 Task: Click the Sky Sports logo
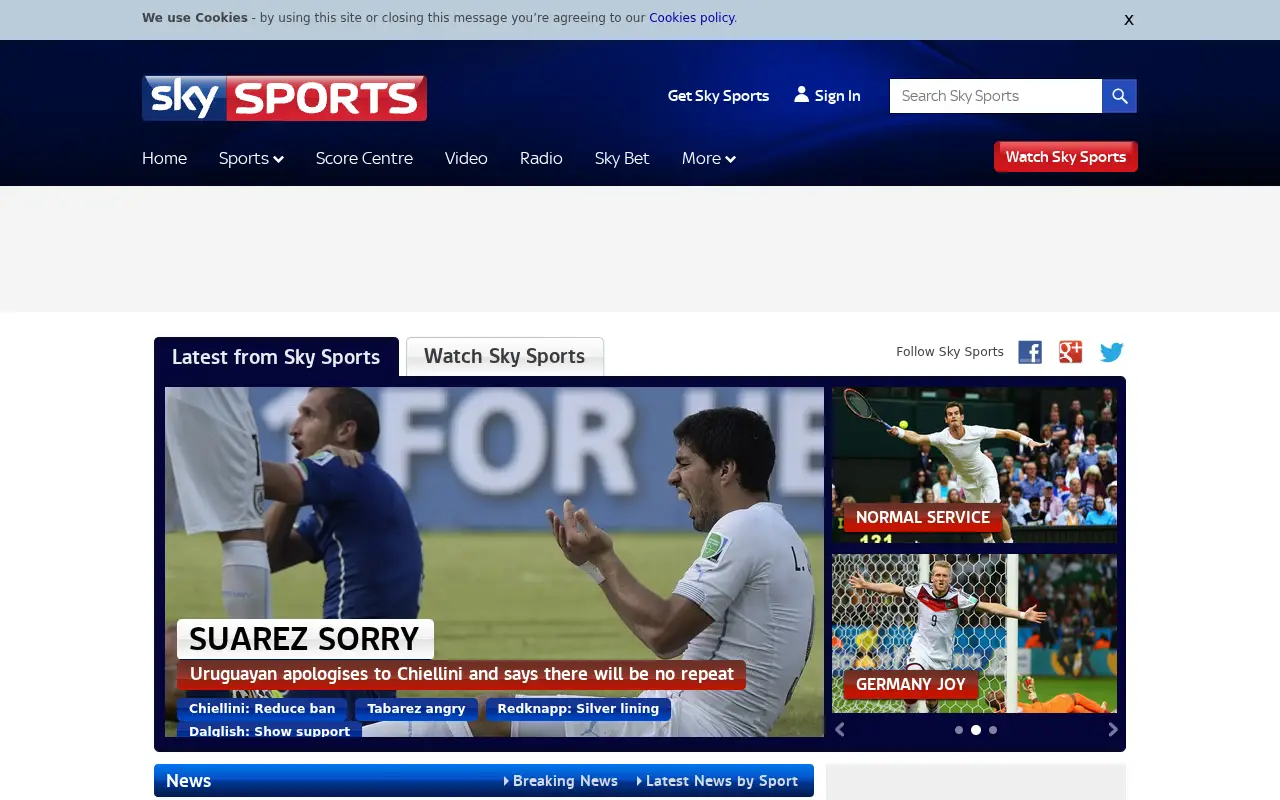[284, 98]
